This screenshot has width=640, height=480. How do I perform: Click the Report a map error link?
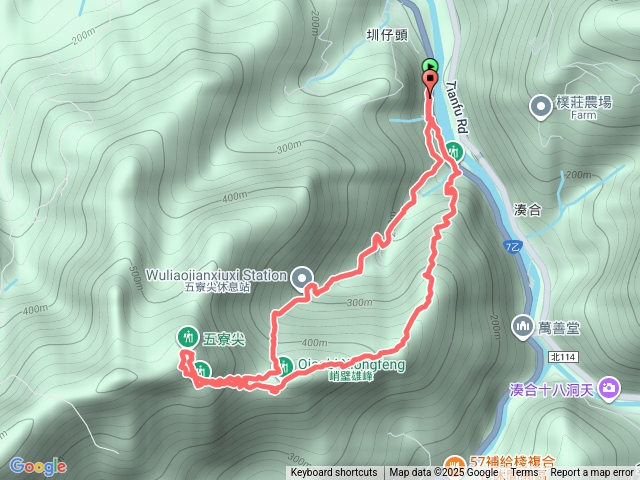tap(592, 473)
